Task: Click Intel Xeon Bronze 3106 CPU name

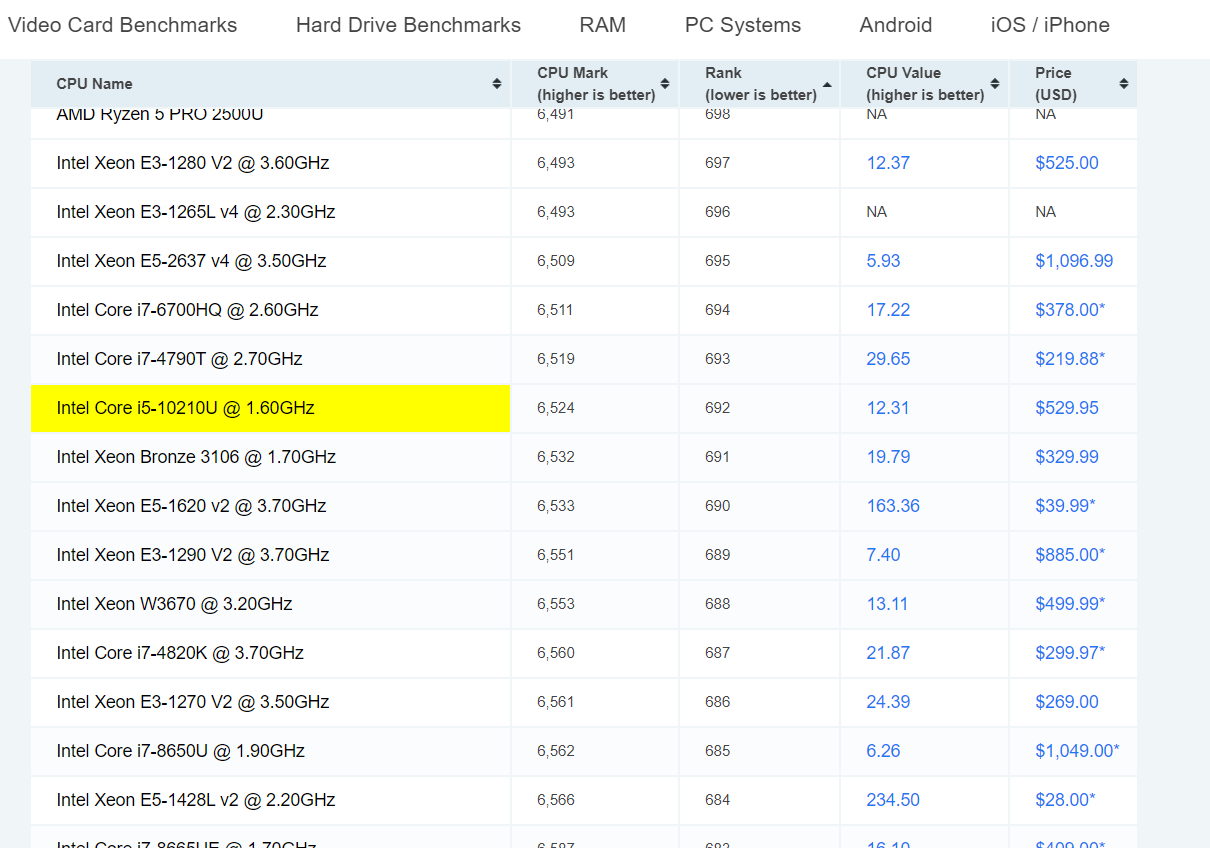Action: tap(196, 457)
